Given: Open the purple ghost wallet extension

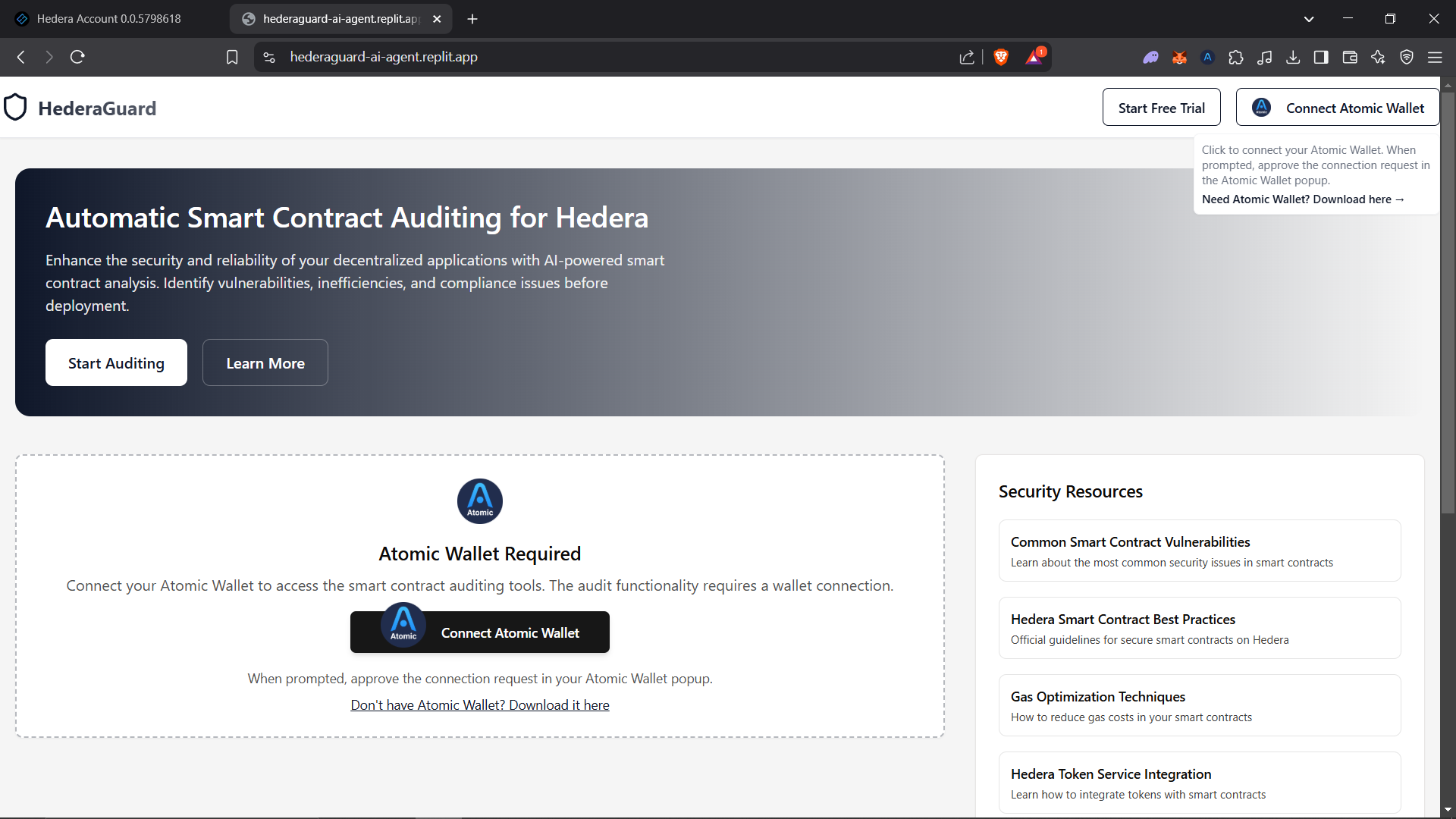Looking at the screenshot, I should pyautogui.click(x=1150, y=57).
